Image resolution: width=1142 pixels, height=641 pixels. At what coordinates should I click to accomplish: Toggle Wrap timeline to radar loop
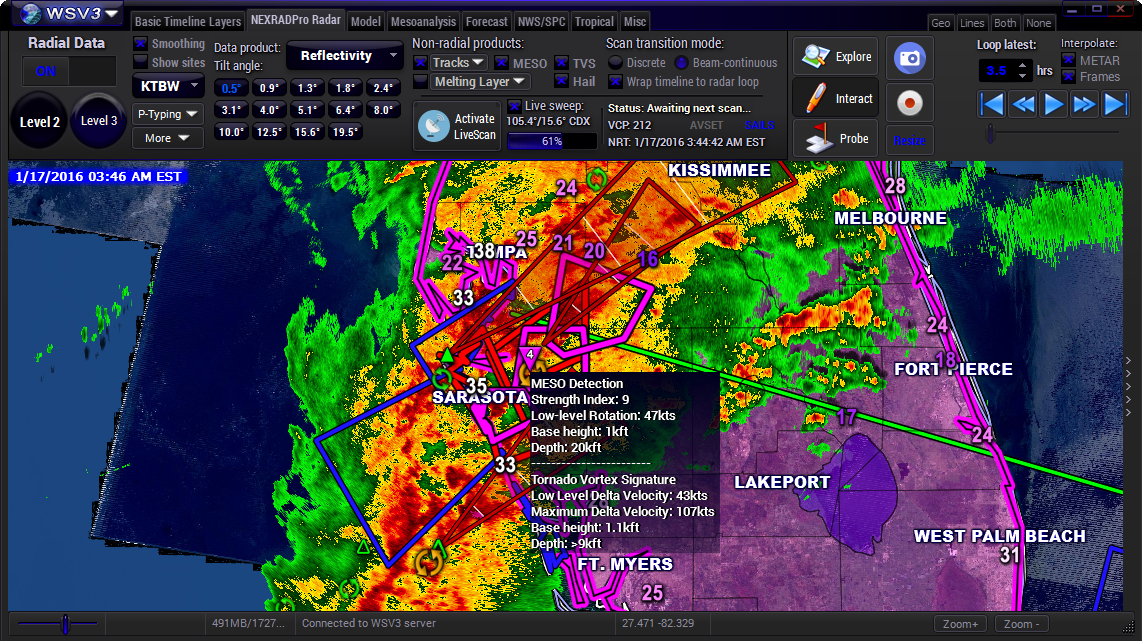(615, 81)
